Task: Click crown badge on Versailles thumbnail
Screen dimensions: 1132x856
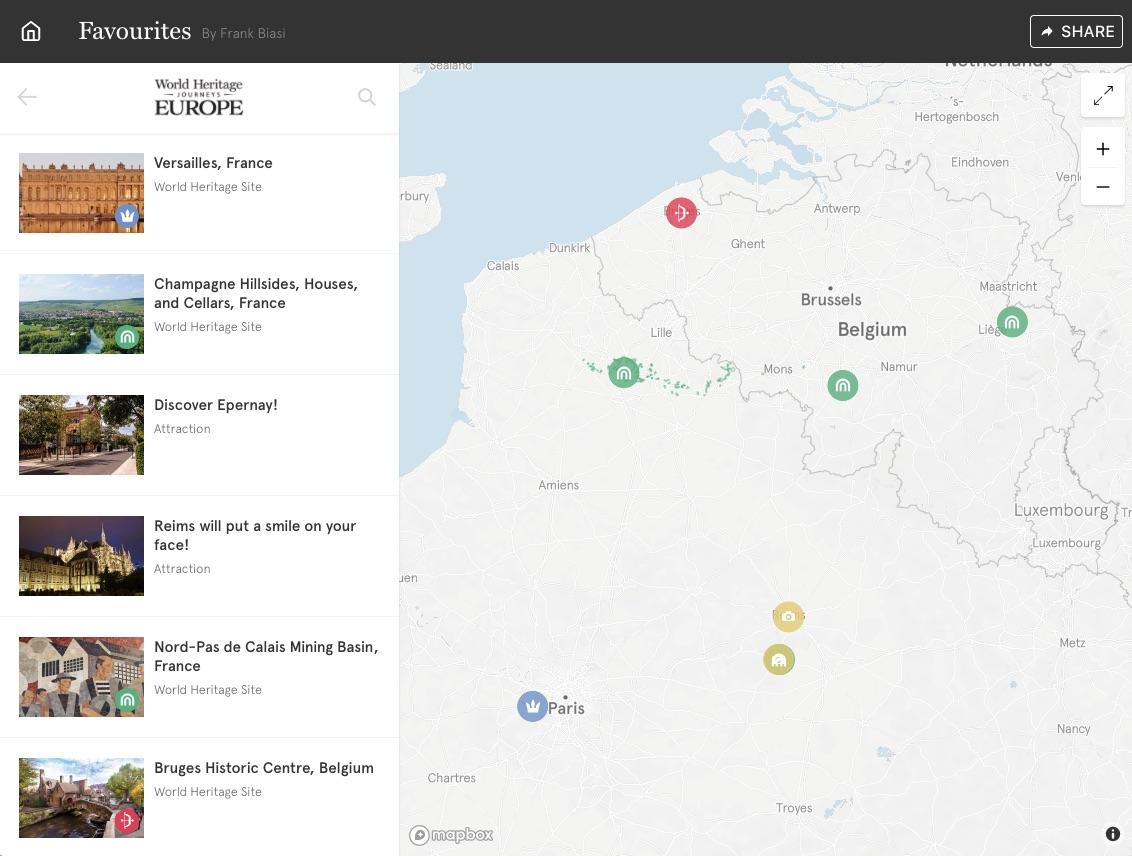Action: point(127,215)
